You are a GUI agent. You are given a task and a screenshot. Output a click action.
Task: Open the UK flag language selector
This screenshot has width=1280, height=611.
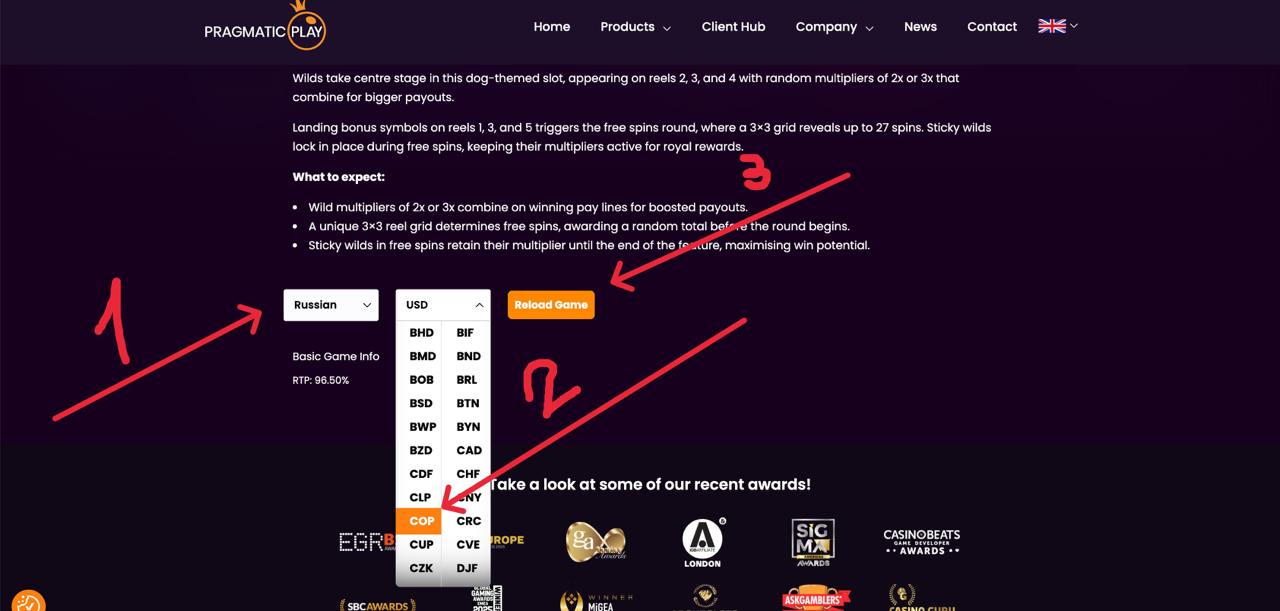(1058, 26)
